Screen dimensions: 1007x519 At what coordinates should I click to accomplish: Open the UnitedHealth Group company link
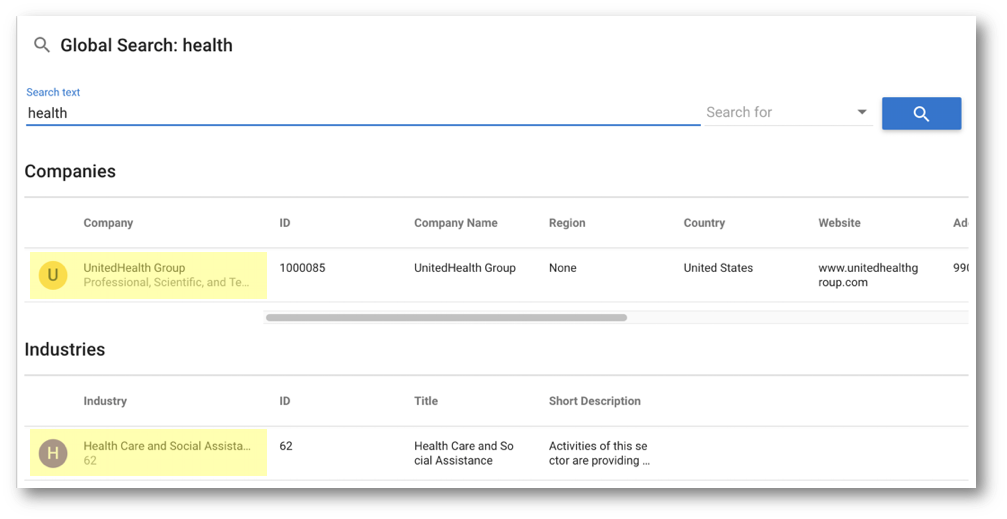134,268
